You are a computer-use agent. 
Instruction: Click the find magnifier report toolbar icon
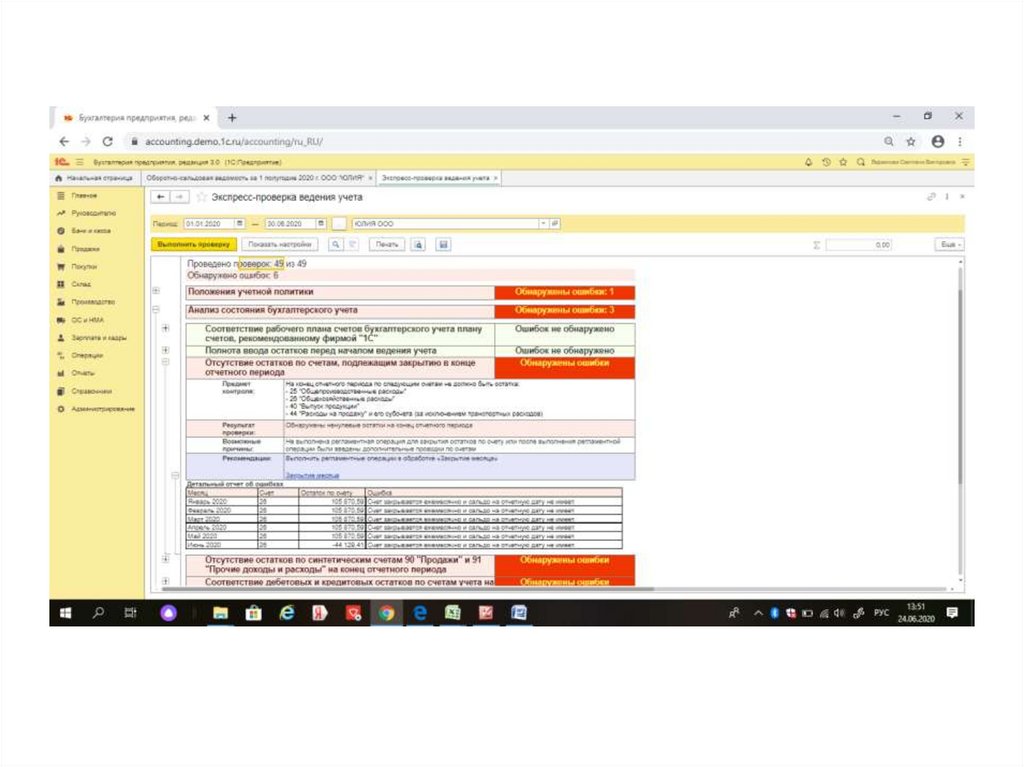335,244
